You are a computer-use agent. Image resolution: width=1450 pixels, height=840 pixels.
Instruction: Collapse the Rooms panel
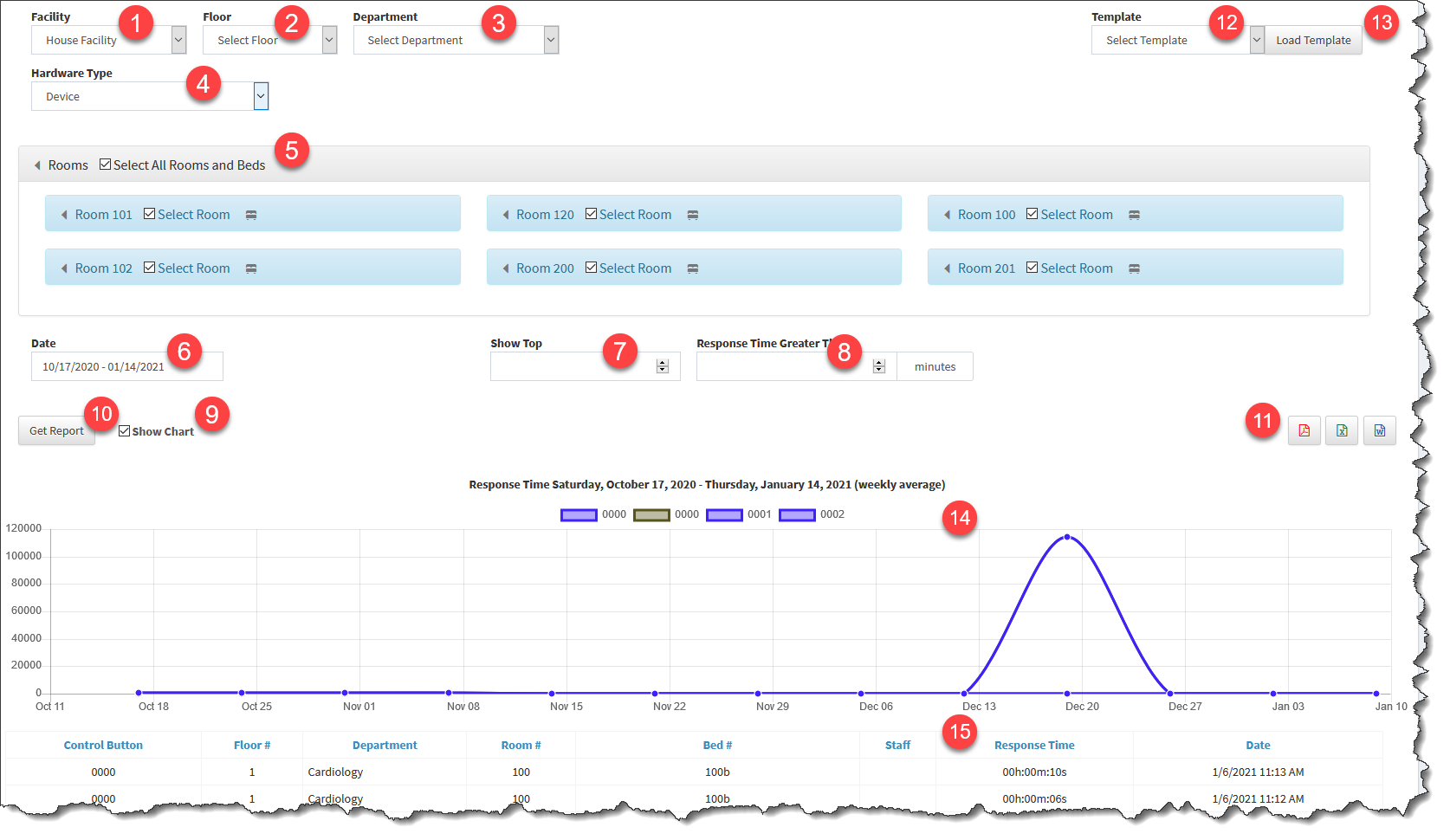[x=37, y=165]
